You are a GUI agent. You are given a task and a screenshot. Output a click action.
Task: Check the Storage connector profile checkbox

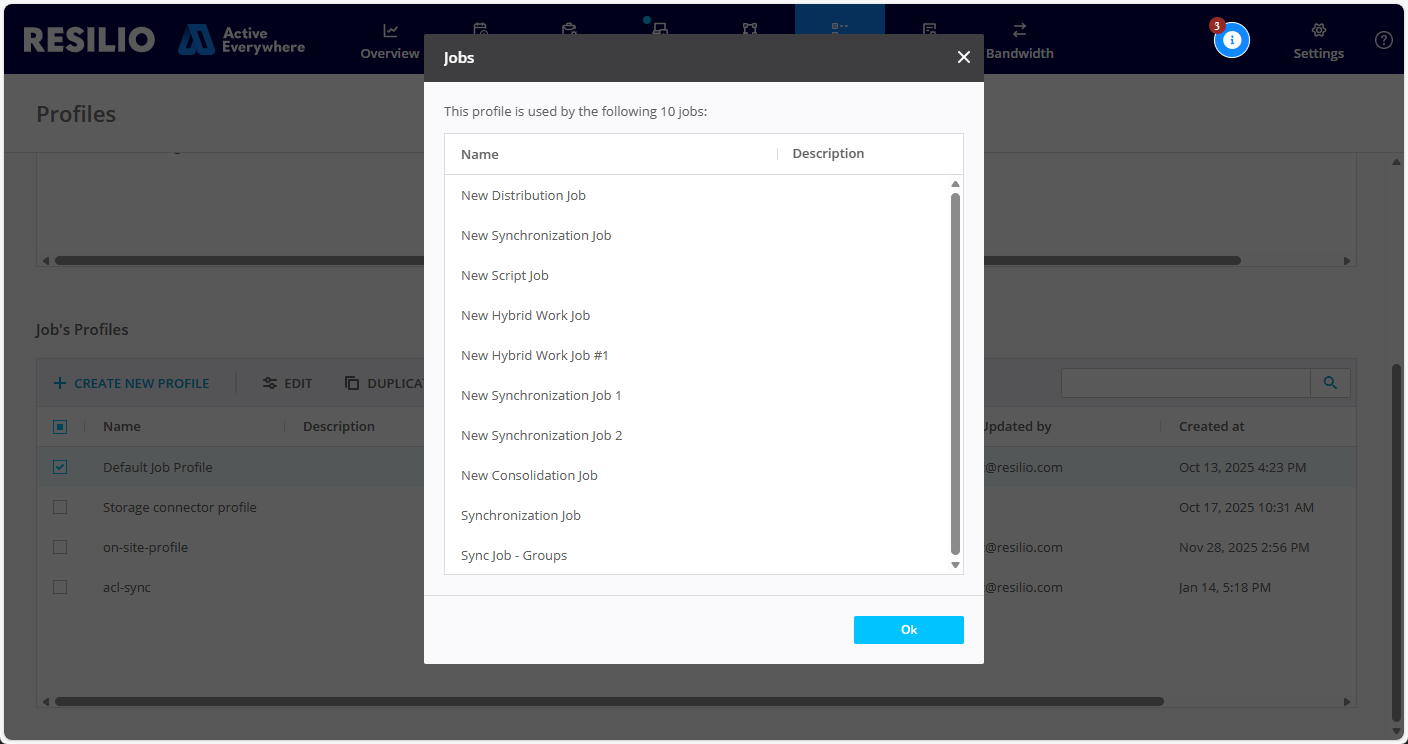pyautogui.click(x=60, y=507)
